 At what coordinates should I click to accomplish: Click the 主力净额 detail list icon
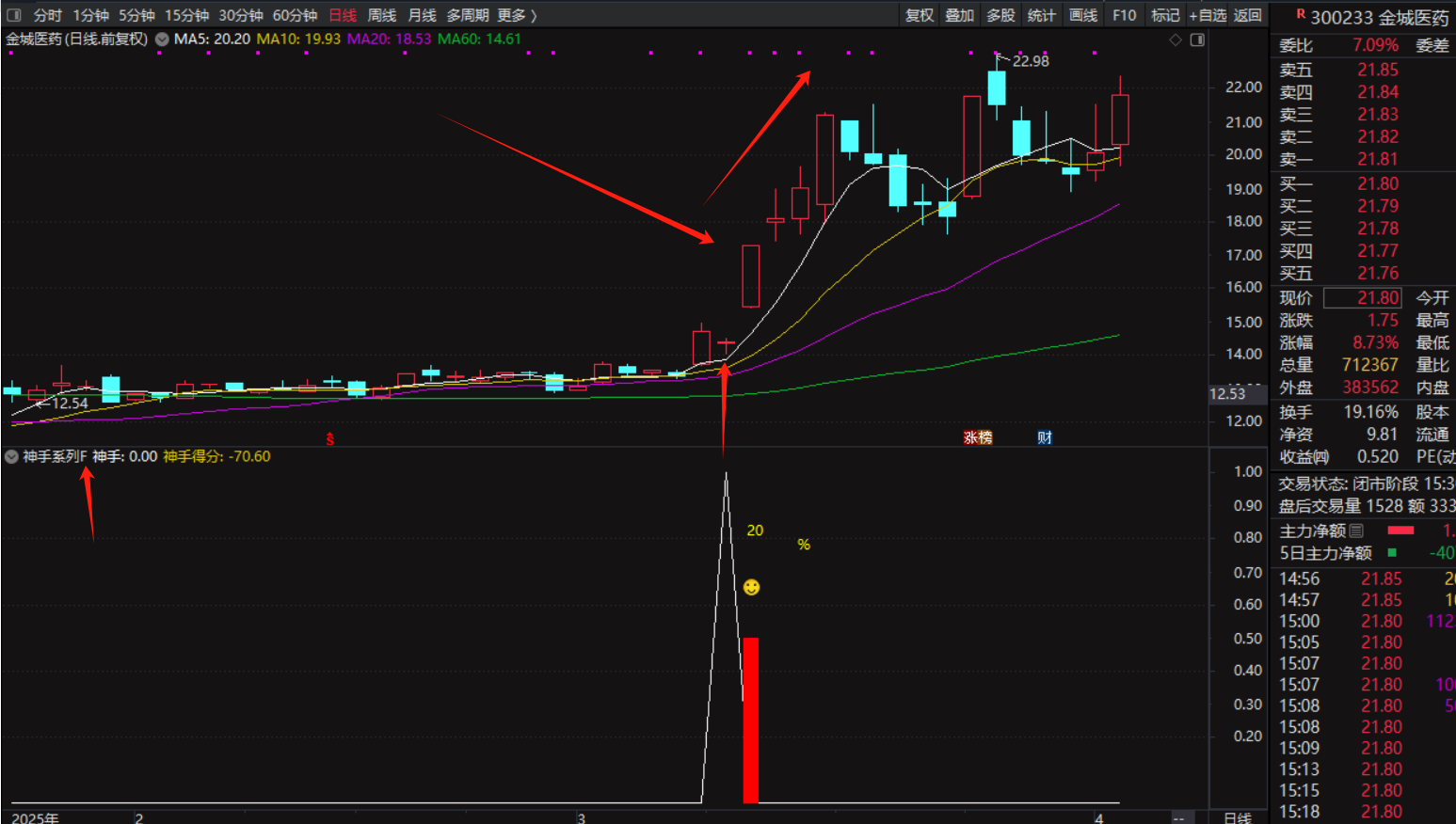[x=1356, y=531]
